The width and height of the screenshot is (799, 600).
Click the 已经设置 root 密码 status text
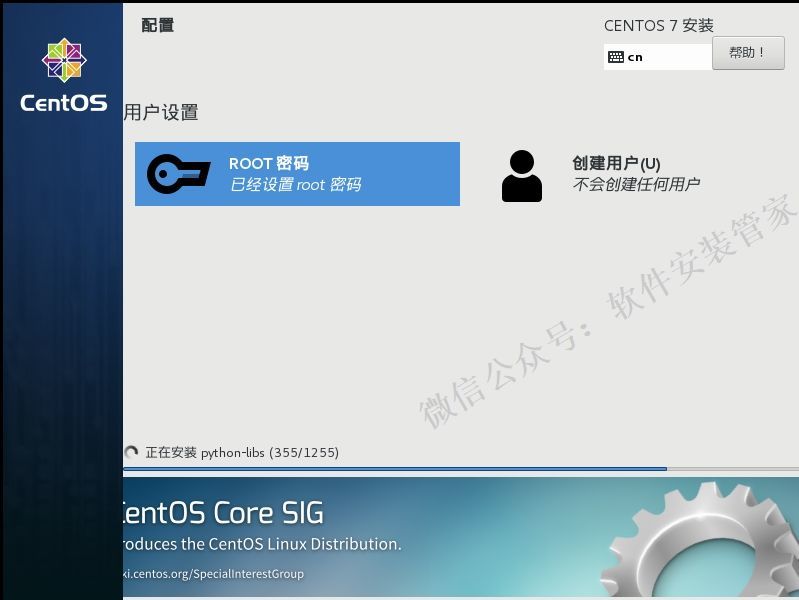coord(296,185)
